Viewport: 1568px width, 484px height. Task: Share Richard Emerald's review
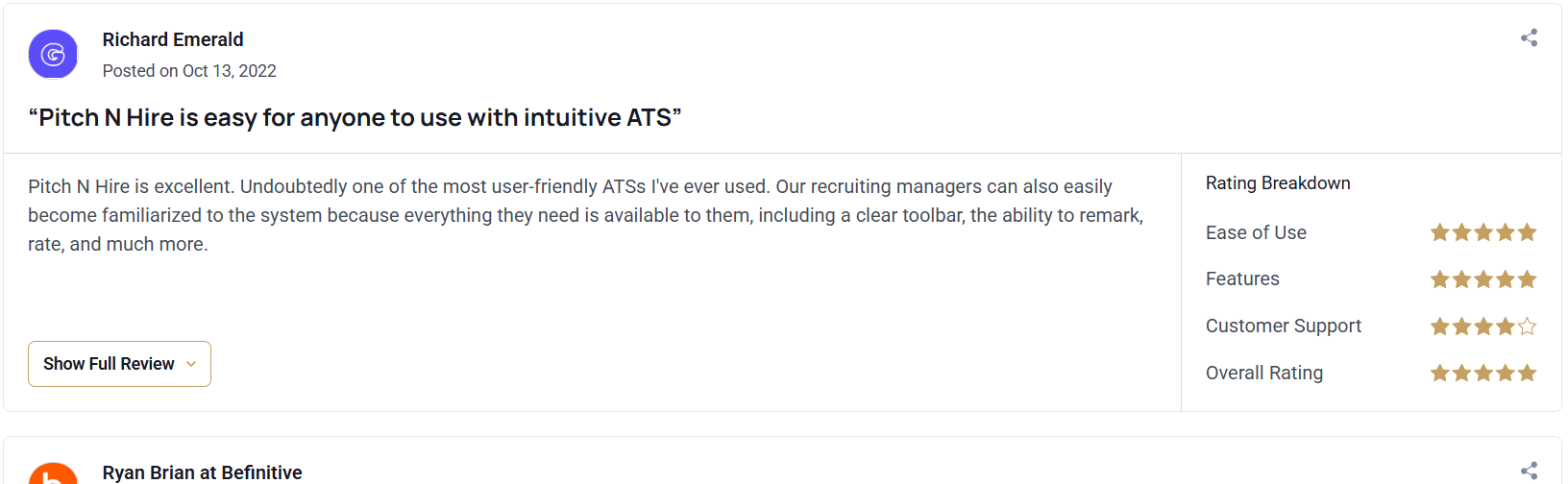click(x=1529, y=38)
